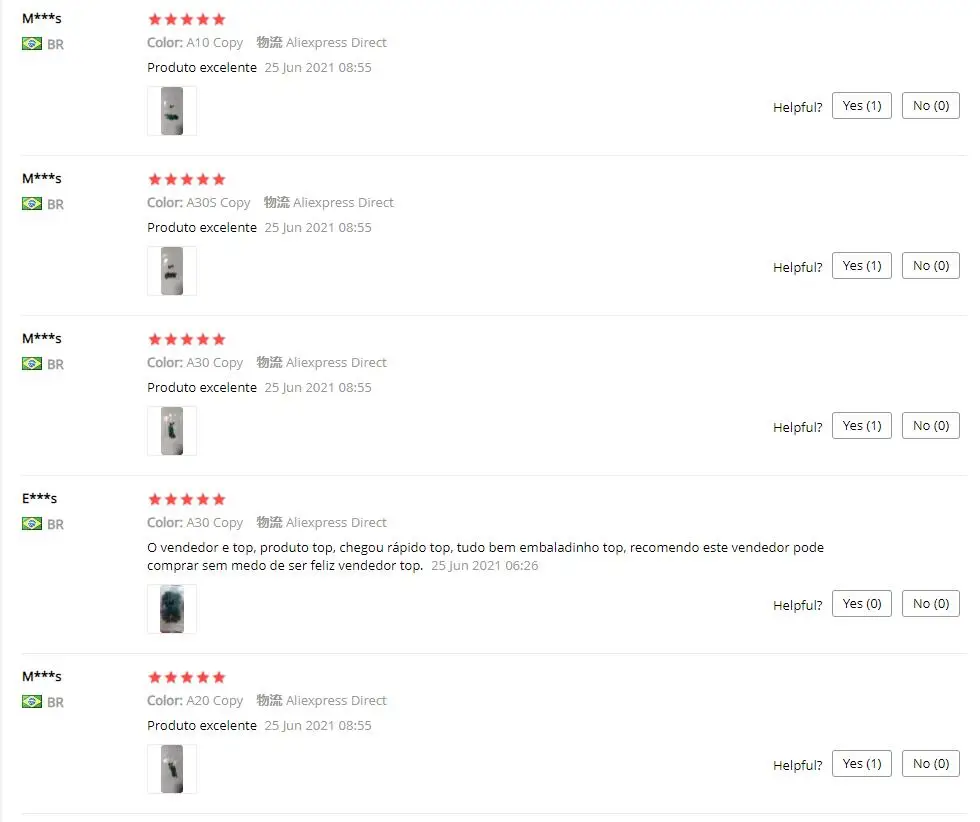Click No (0) on A20 Copy review
Viewport: 980px width, 822px height.
tap(931, 764)
